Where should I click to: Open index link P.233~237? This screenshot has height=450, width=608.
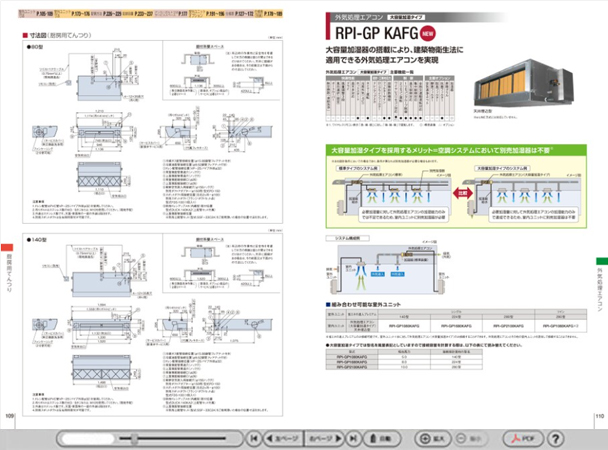(138, 14)
